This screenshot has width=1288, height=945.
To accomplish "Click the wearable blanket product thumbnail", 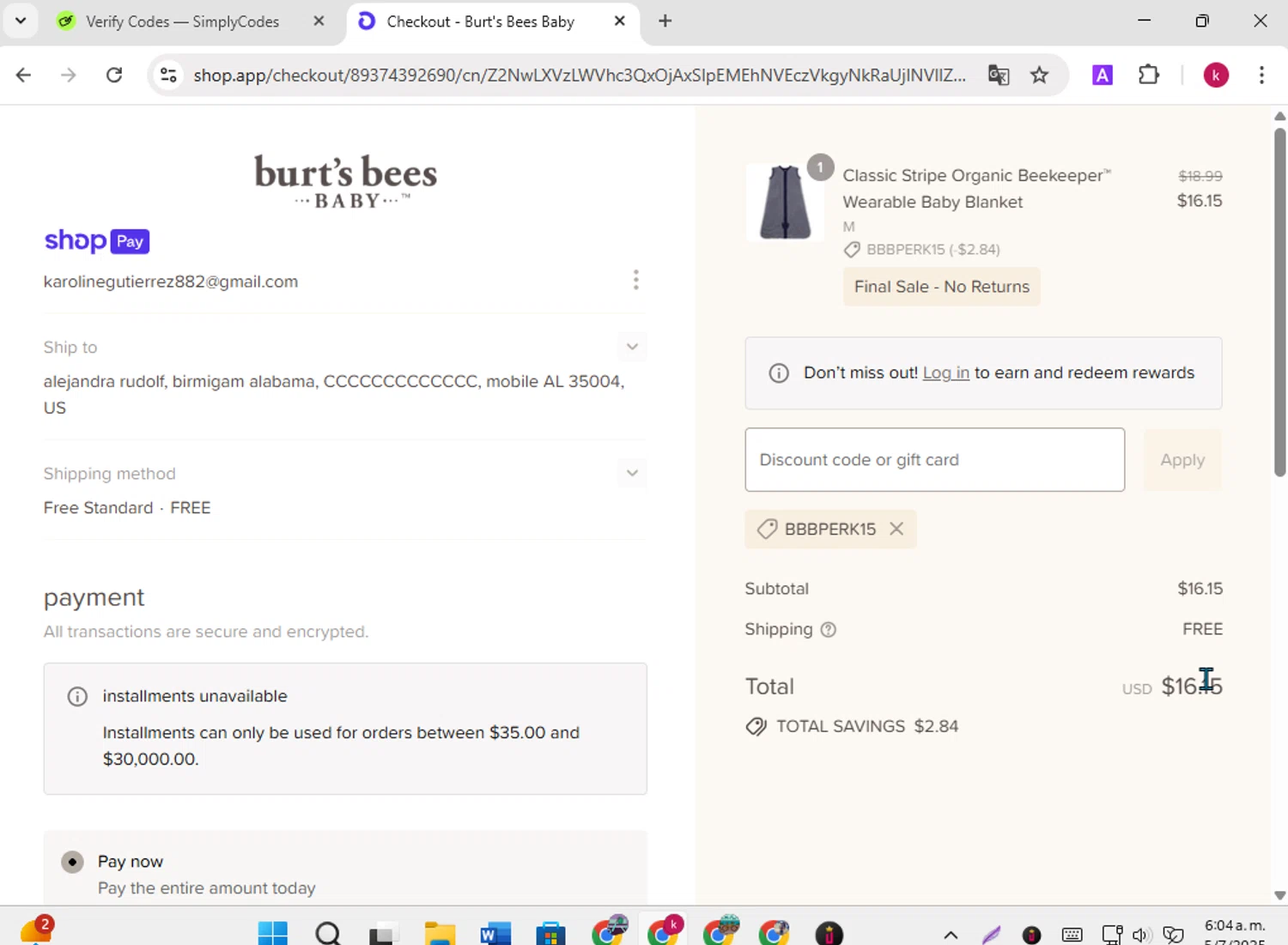I will point(785,203).
